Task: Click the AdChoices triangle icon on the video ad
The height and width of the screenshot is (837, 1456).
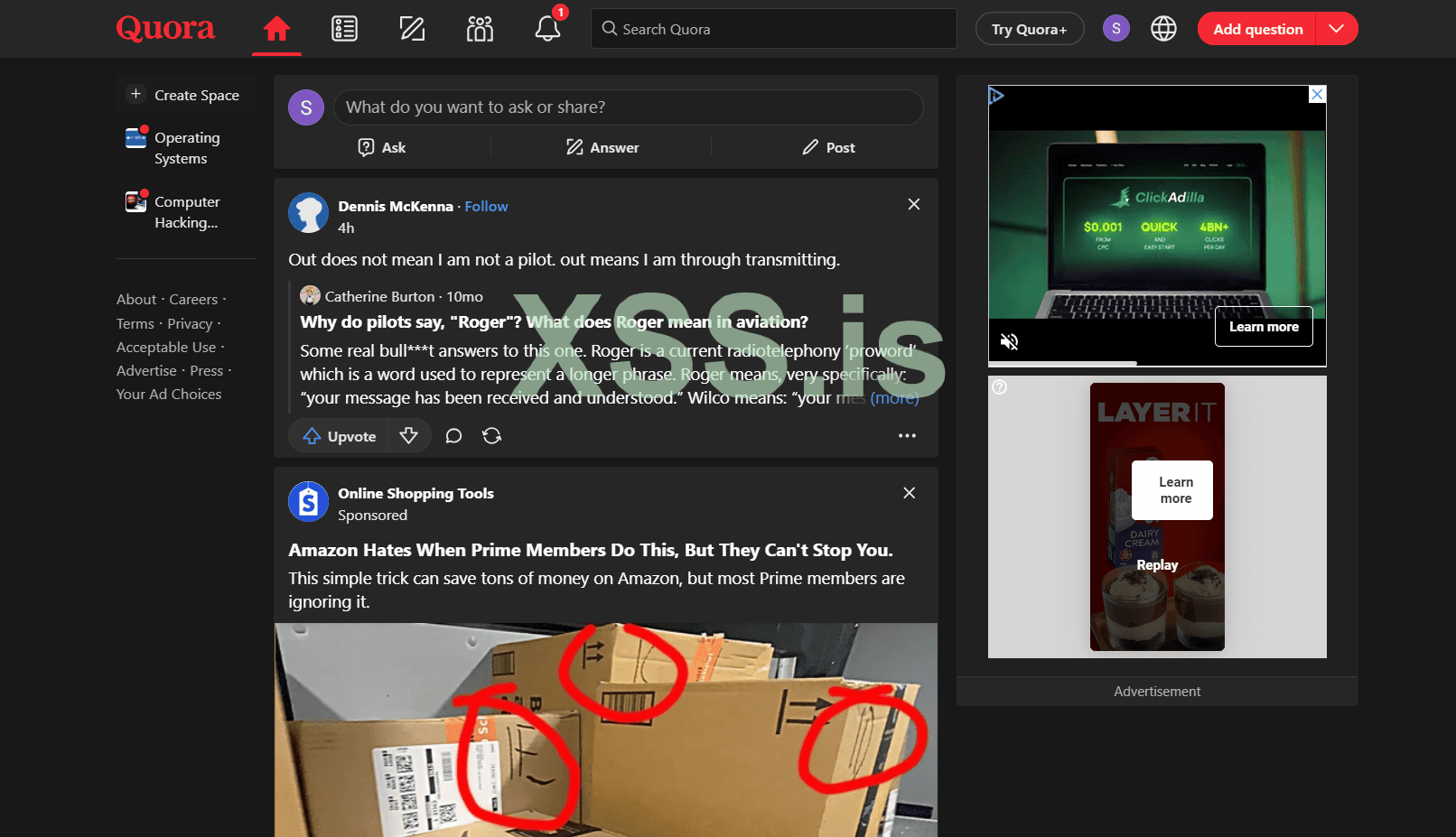Action: tap(996, 95)
